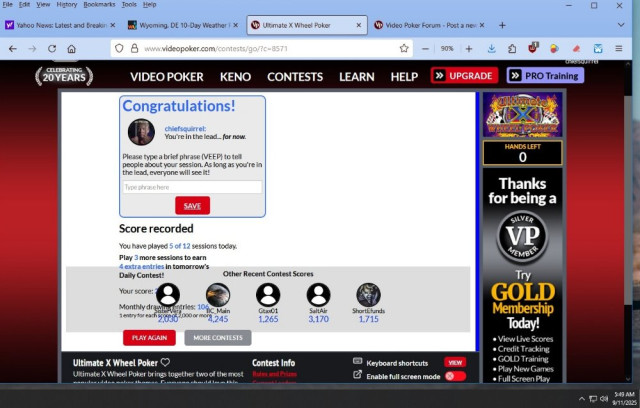The width and height of the screenshot is (640, 408).
Task: Click the site security padlock icon
Action: [x=134, y=49]
